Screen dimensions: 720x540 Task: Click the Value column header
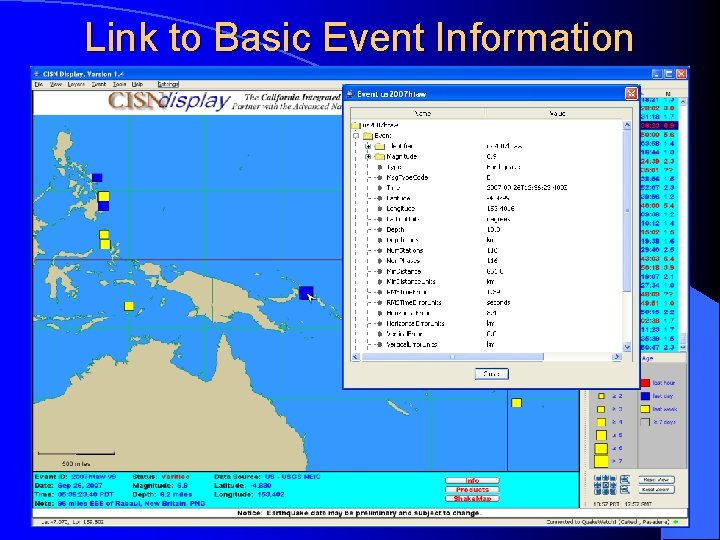click(x=558, y=113)
